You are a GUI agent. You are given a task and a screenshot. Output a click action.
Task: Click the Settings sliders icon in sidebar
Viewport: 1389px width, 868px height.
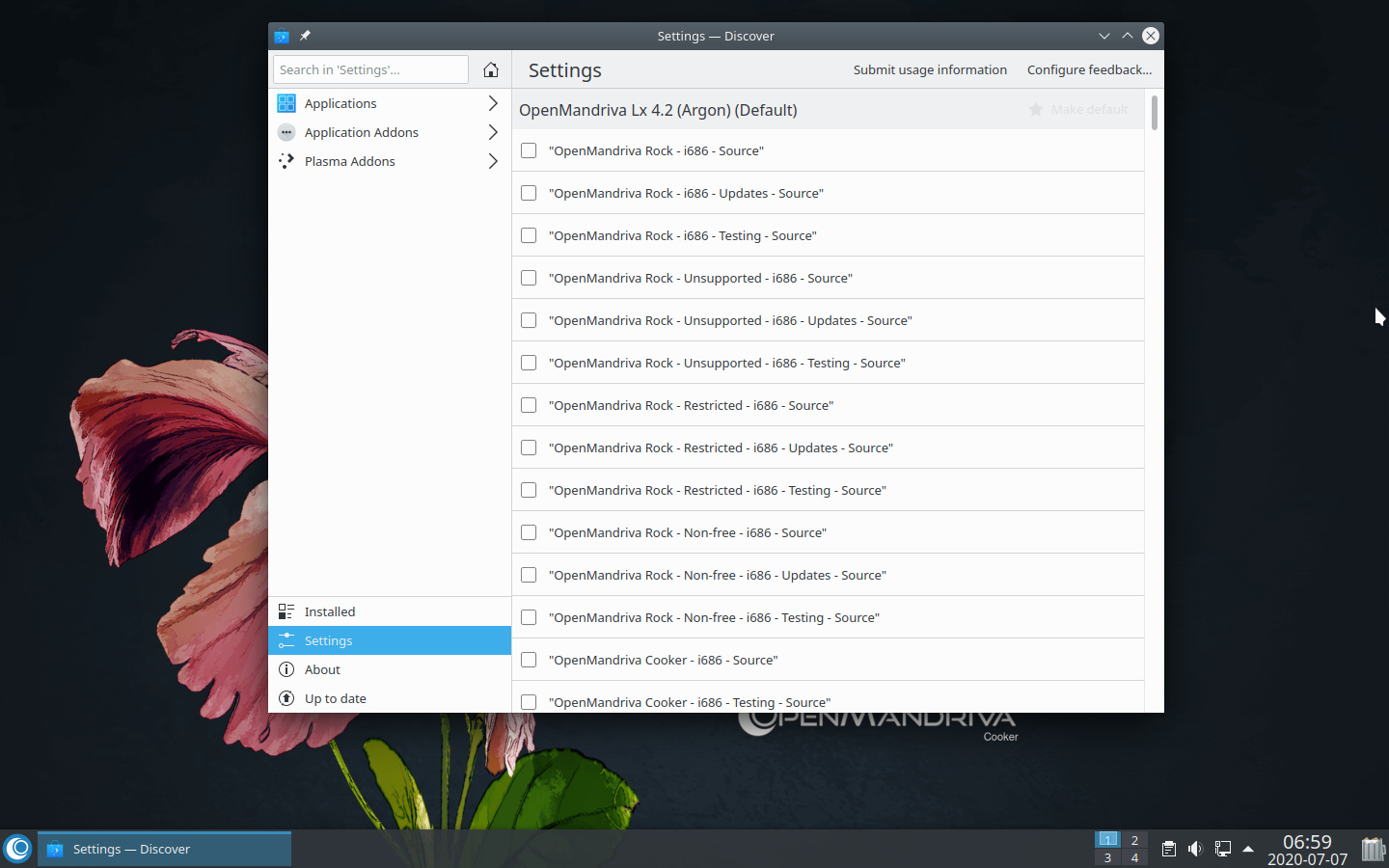tap(286, 640)
